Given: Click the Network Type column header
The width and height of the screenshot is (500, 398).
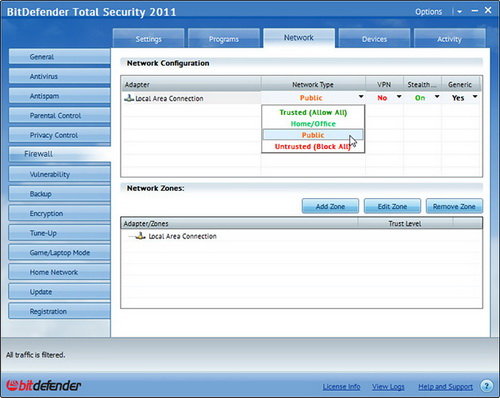Looking at the screenshot, I should pos(313,85).
